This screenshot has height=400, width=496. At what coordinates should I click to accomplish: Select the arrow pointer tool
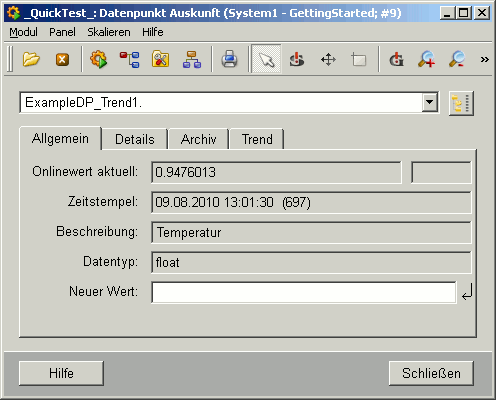coord(266,59)
